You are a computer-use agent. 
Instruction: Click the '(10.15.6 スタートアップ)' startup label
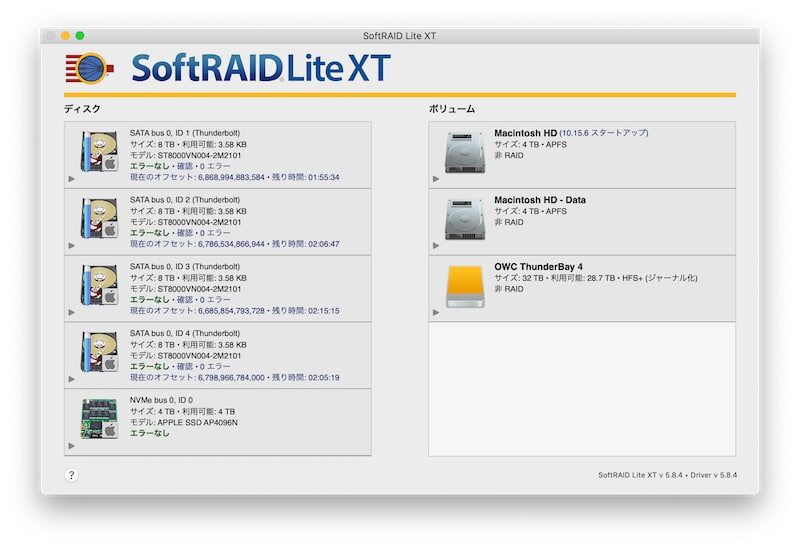[x=604, y=133]
